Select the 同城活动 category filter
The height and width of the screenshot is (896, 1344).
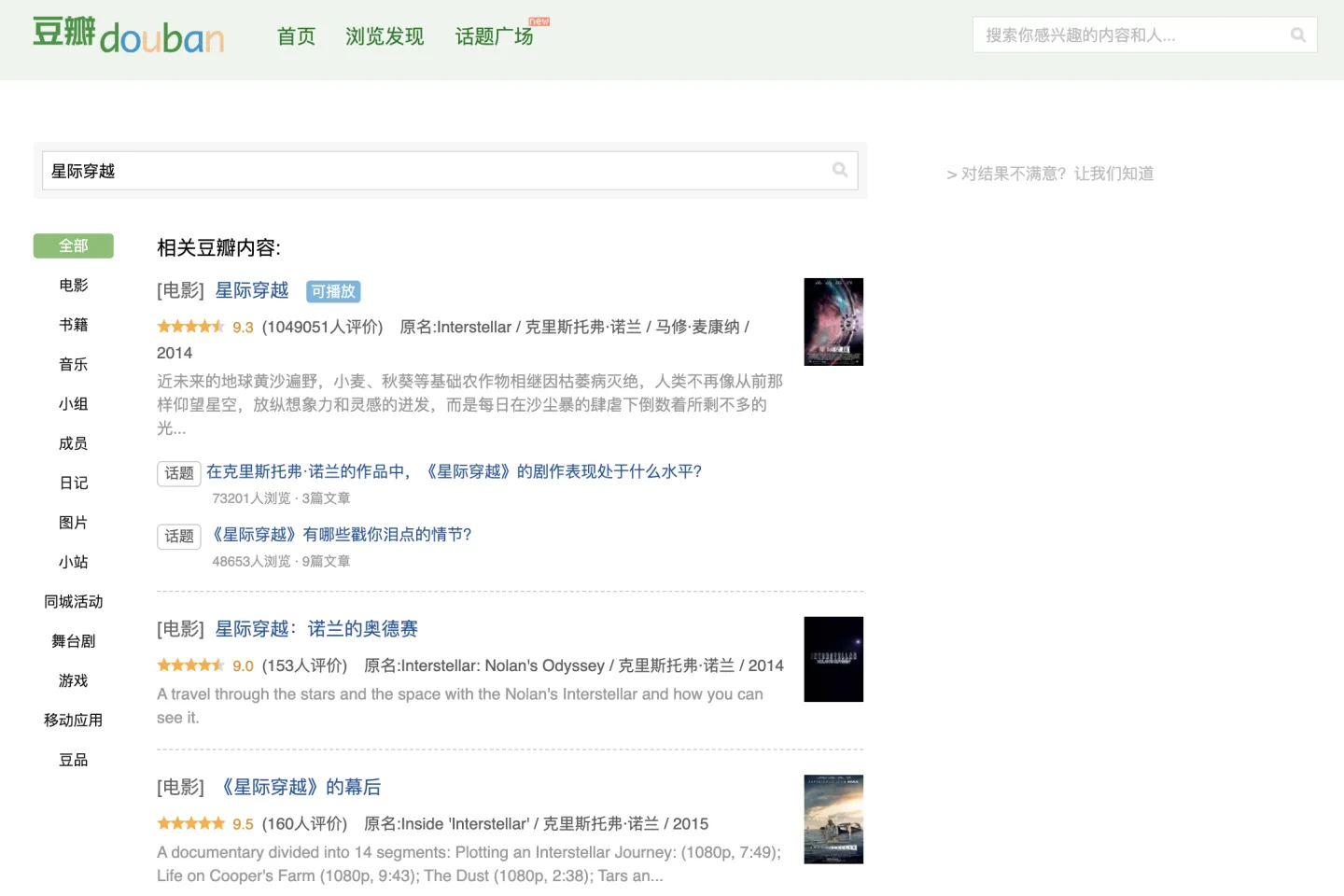click(74, 602)
